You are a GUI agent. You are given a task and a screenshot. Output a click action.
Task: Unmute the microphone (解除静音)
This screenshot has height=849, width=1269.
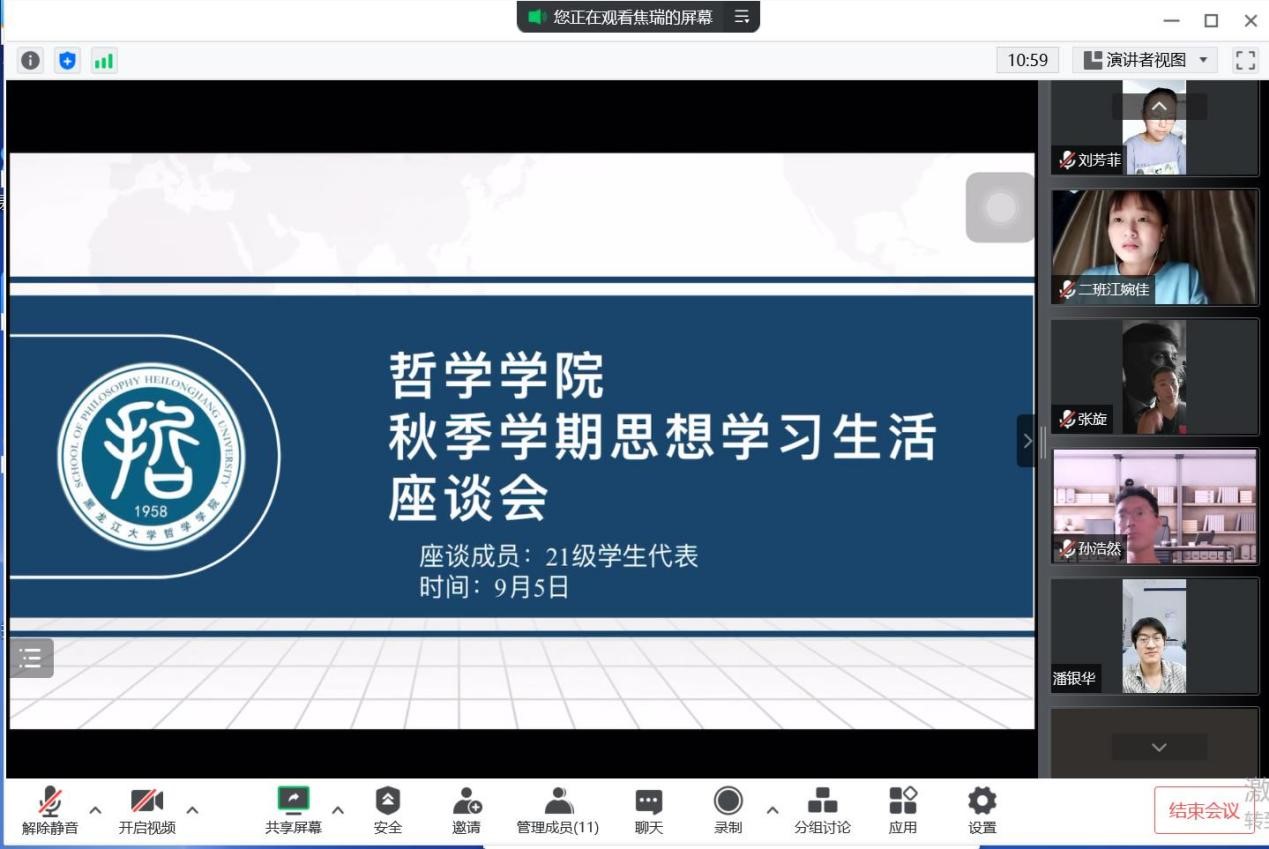coord(49,811)
